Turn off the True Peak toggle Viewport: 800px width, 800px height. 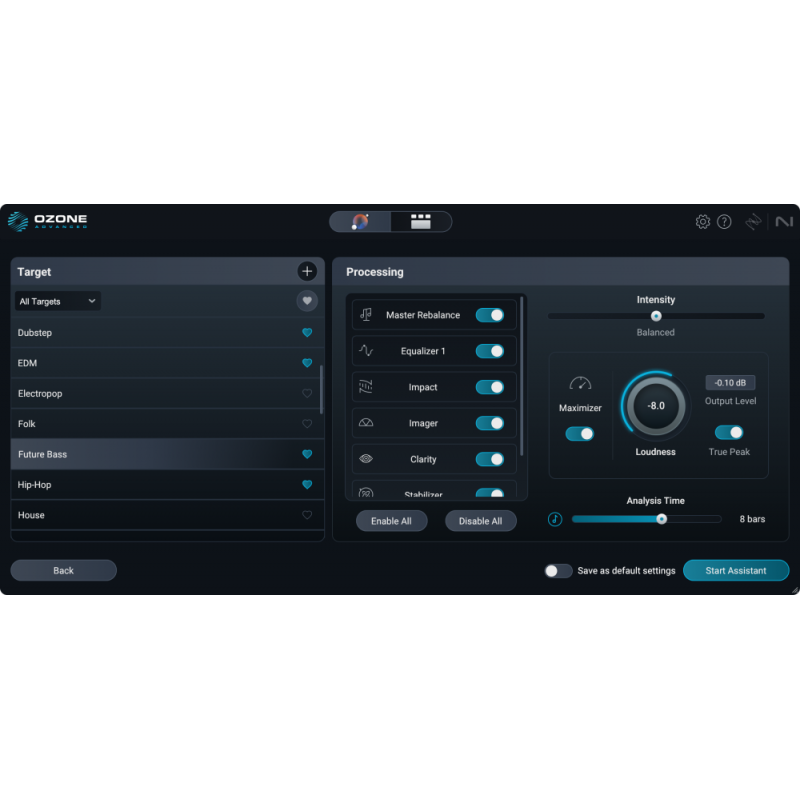coord(728,431)
